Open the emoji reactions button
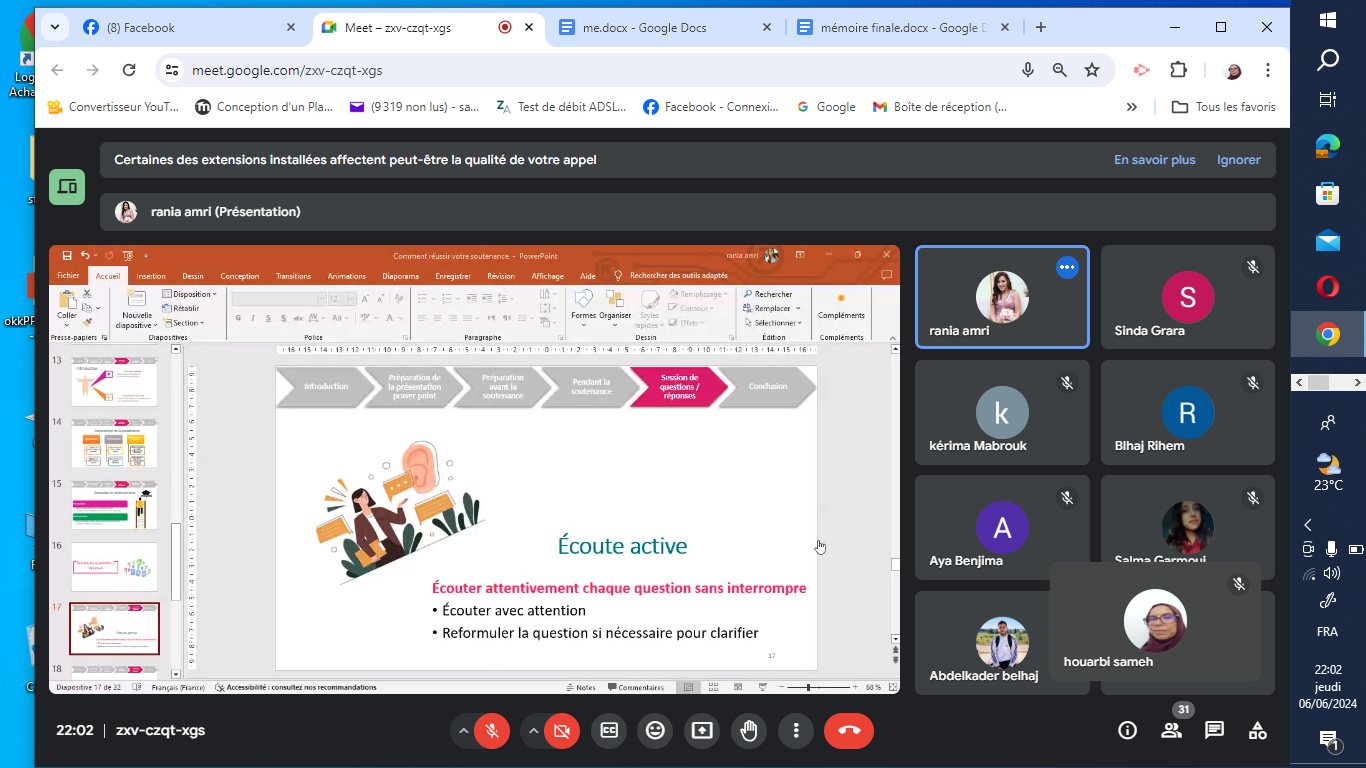The image size is (1366, 768). 655,731
